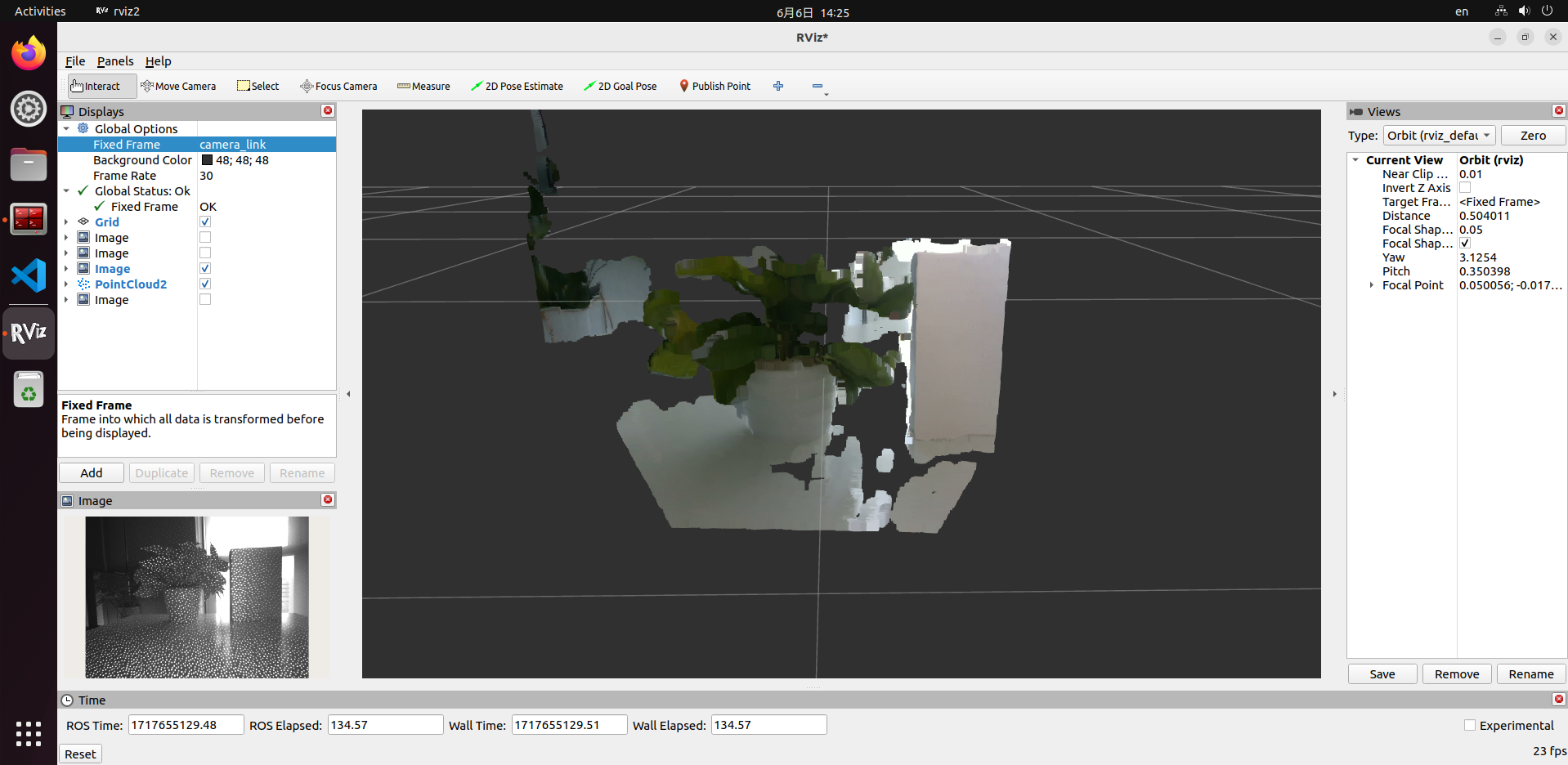Toggle the Invert Z Axis checkbox
Screen dimensions: 1568x765
pos(1465,188)
